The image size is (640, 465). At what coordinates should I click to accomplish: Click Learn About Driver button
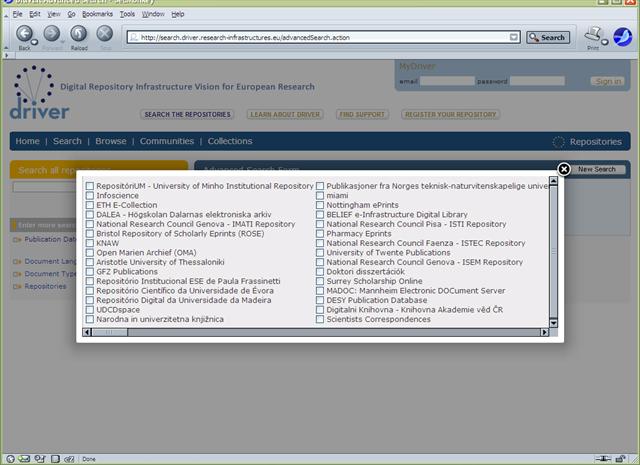[x=285, y=114]
